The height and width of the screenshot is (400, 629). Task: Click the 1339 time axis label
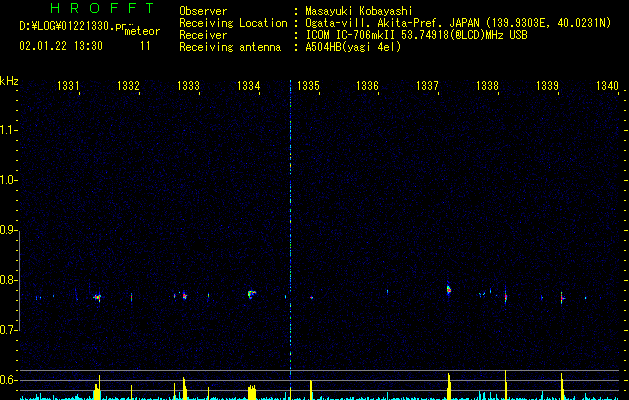[x=547, y=86]
